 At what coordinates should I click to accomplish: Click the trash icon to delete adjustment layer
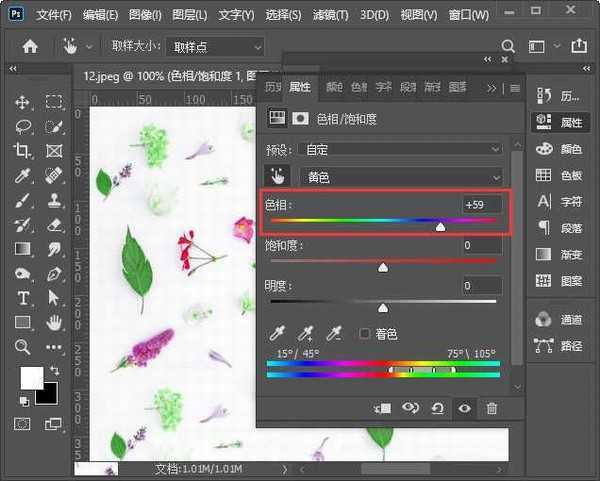click(x=491, y=408)
